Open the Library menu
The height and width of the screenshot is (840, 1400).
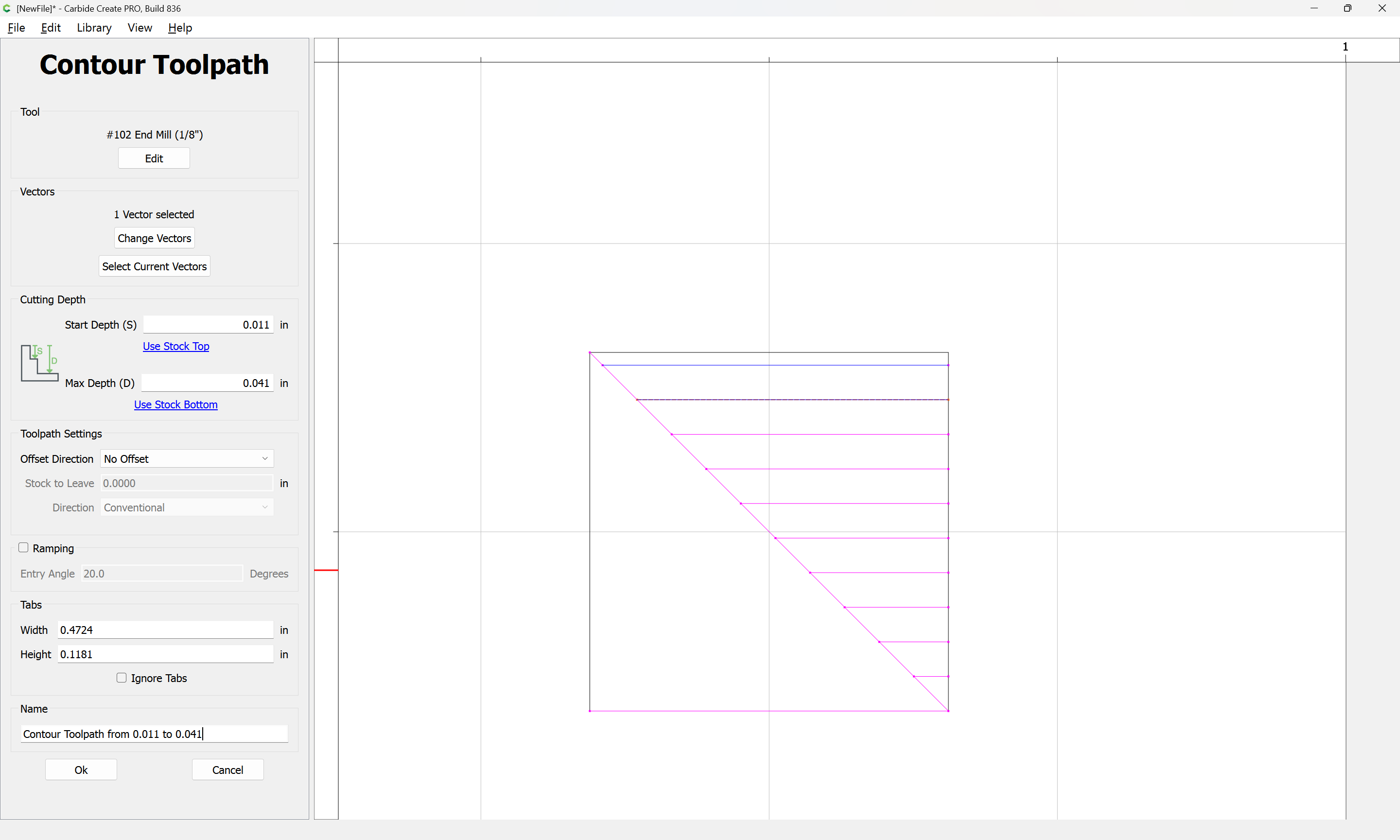[x=94, y=28]
